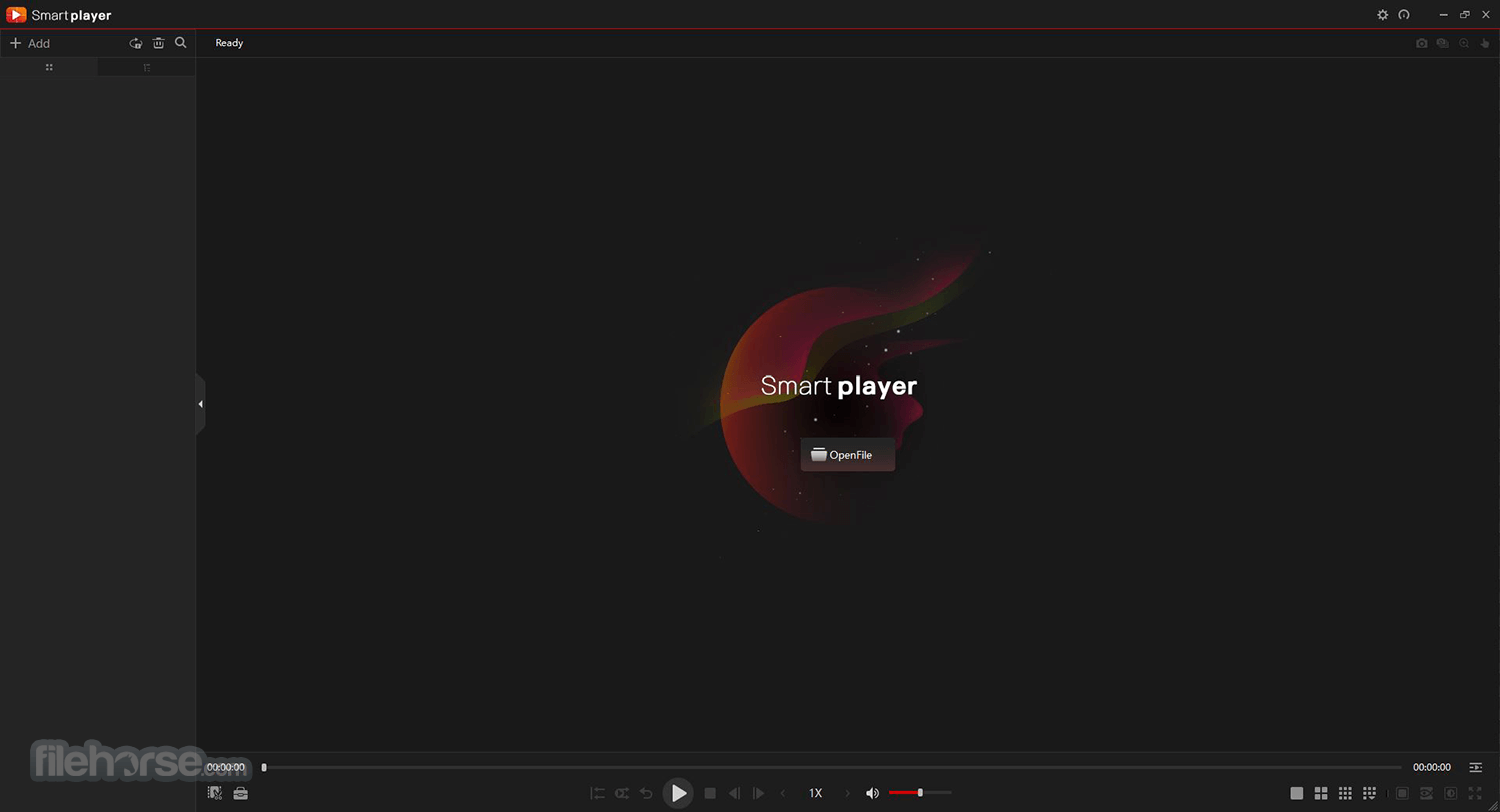1500x812 pixels.
Task: Click the playback order list icon
Action: 597,793
